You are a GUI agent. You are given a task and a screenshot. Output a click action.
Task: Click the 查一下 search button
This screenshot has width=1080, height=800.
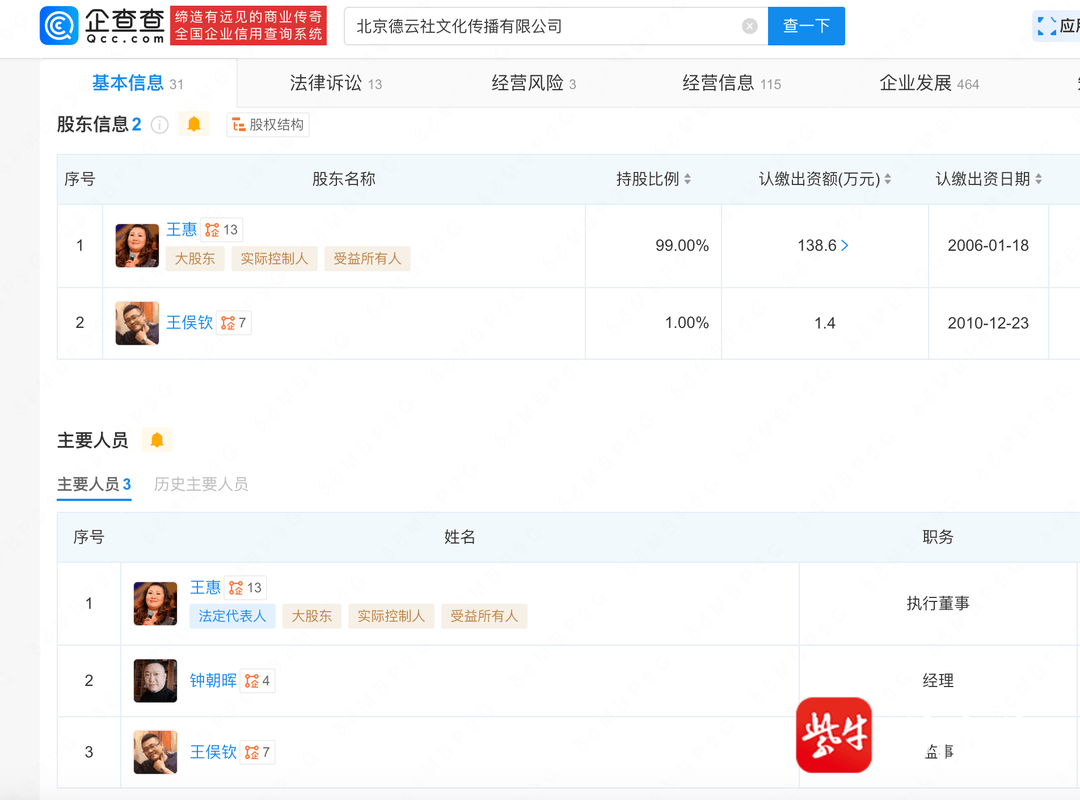point(806,26)
